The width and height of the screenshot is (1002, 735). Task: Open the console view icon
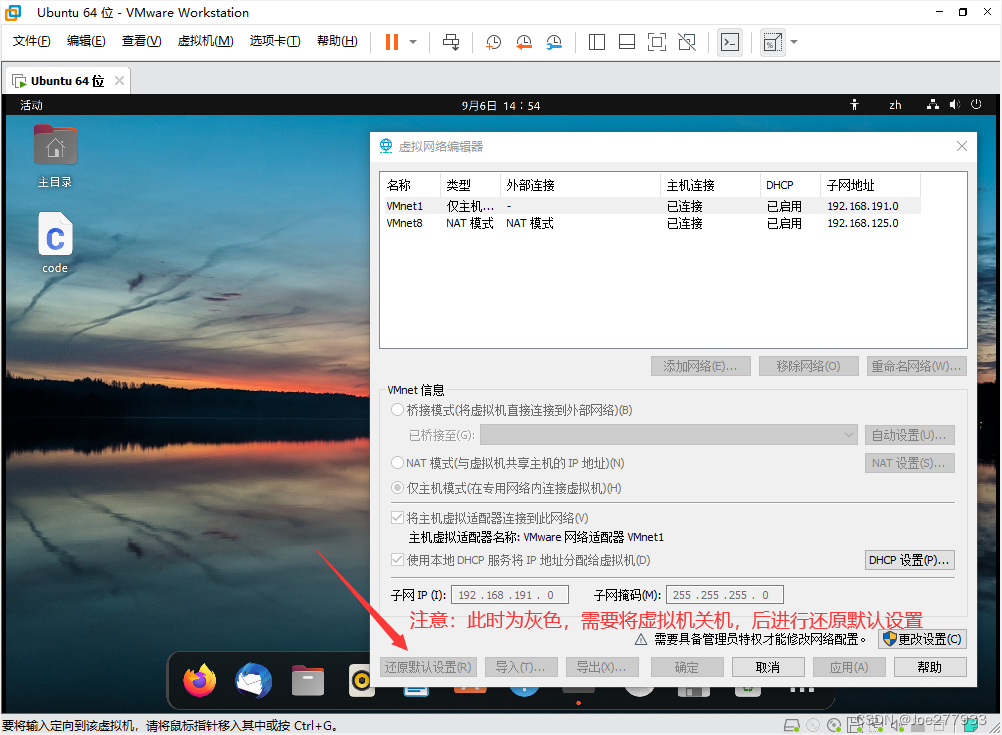coord(730,42)
